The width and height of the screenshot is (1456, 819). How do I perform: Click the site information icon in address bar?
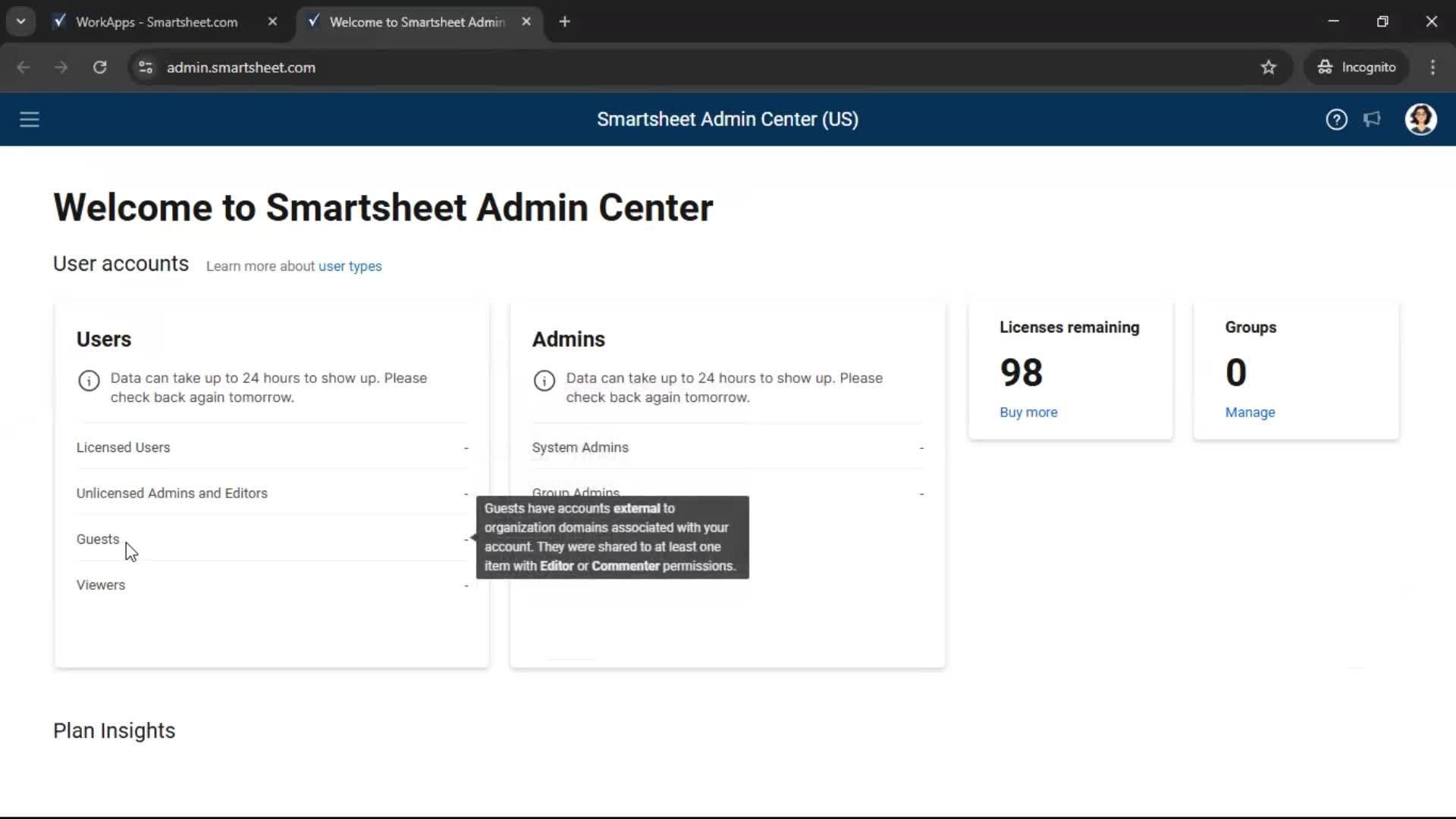[x=146, y=67]
